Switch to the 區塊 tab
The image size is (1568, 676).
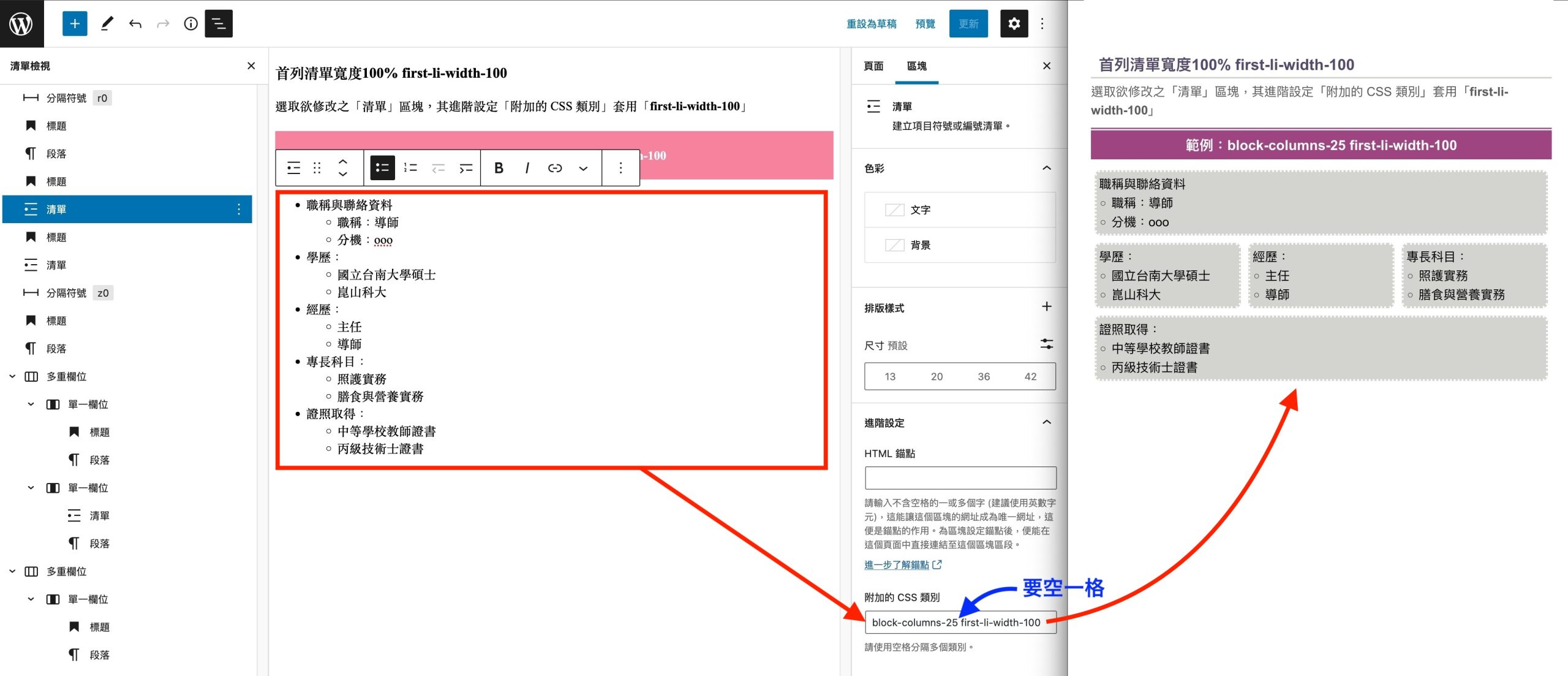tap(916, 66)
